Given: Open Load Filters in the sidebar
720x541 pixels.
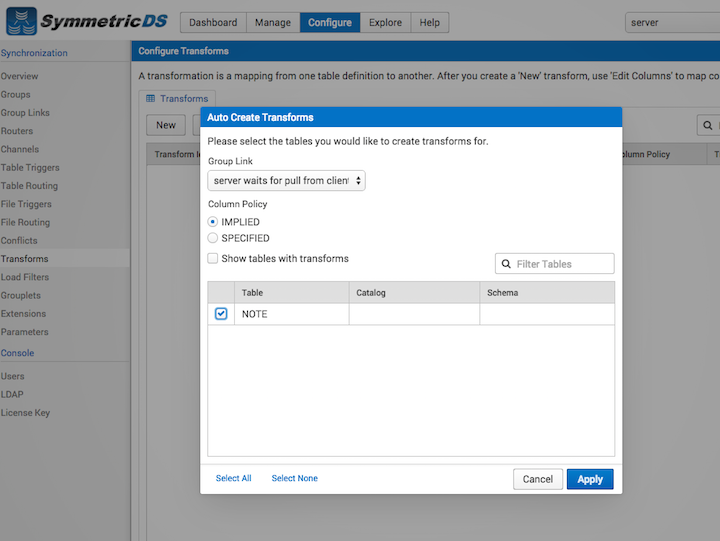Looking at the screenshot, I should [25, 277].
